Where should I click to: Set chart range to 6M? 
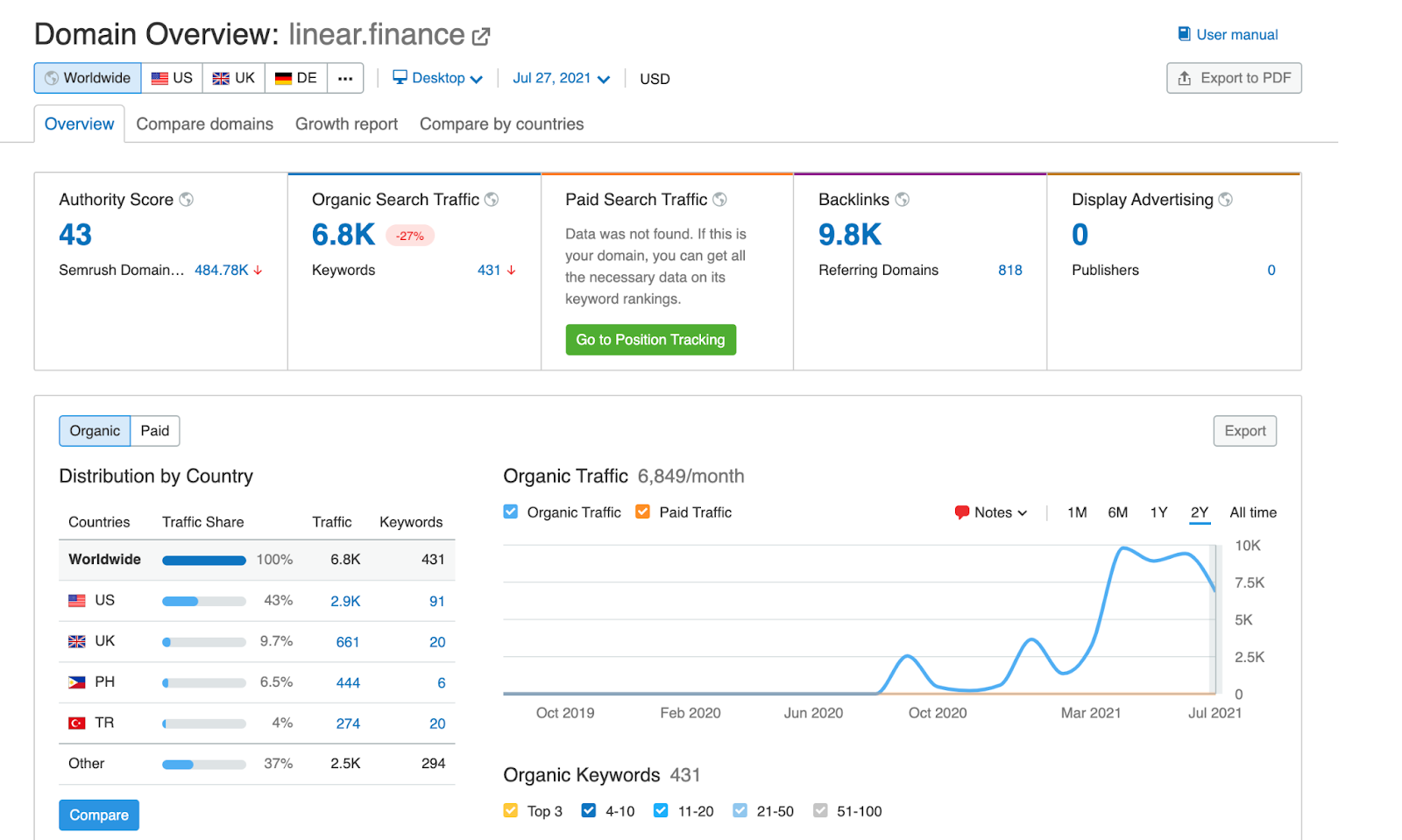click(1117, 512)
